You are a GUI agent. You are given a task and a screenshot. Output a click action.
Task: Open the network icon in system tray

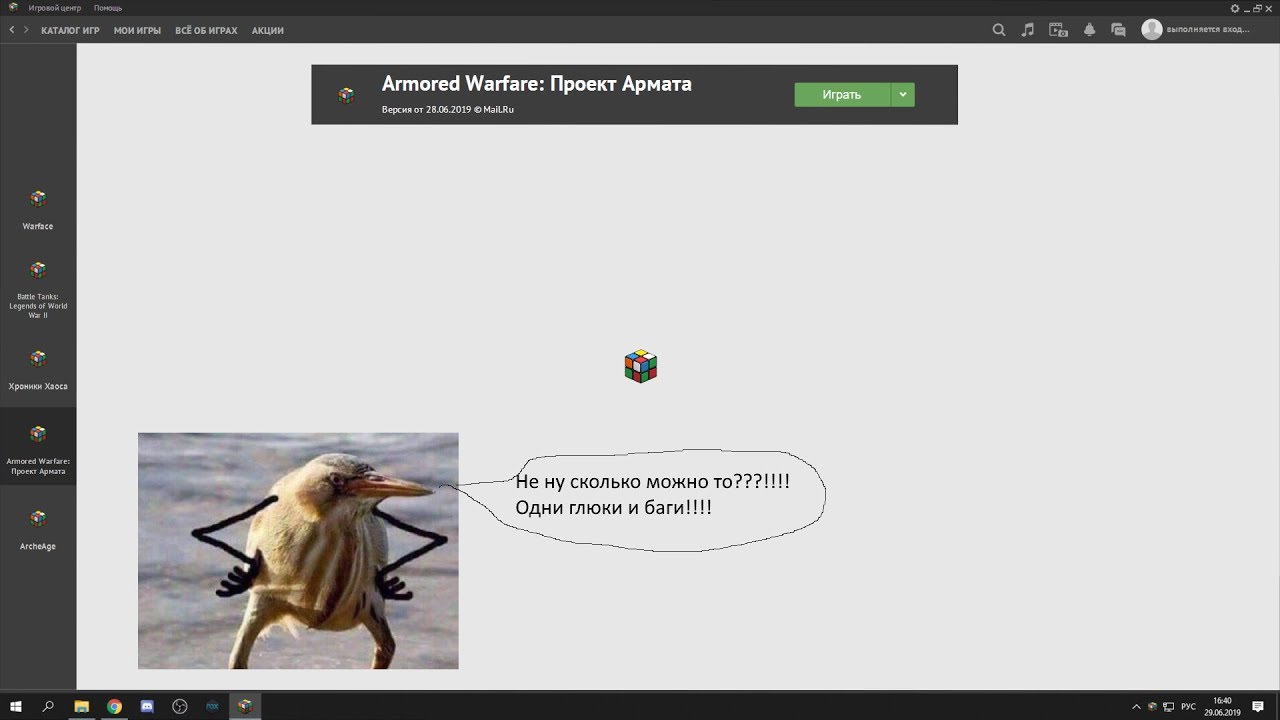point(1167,706)
